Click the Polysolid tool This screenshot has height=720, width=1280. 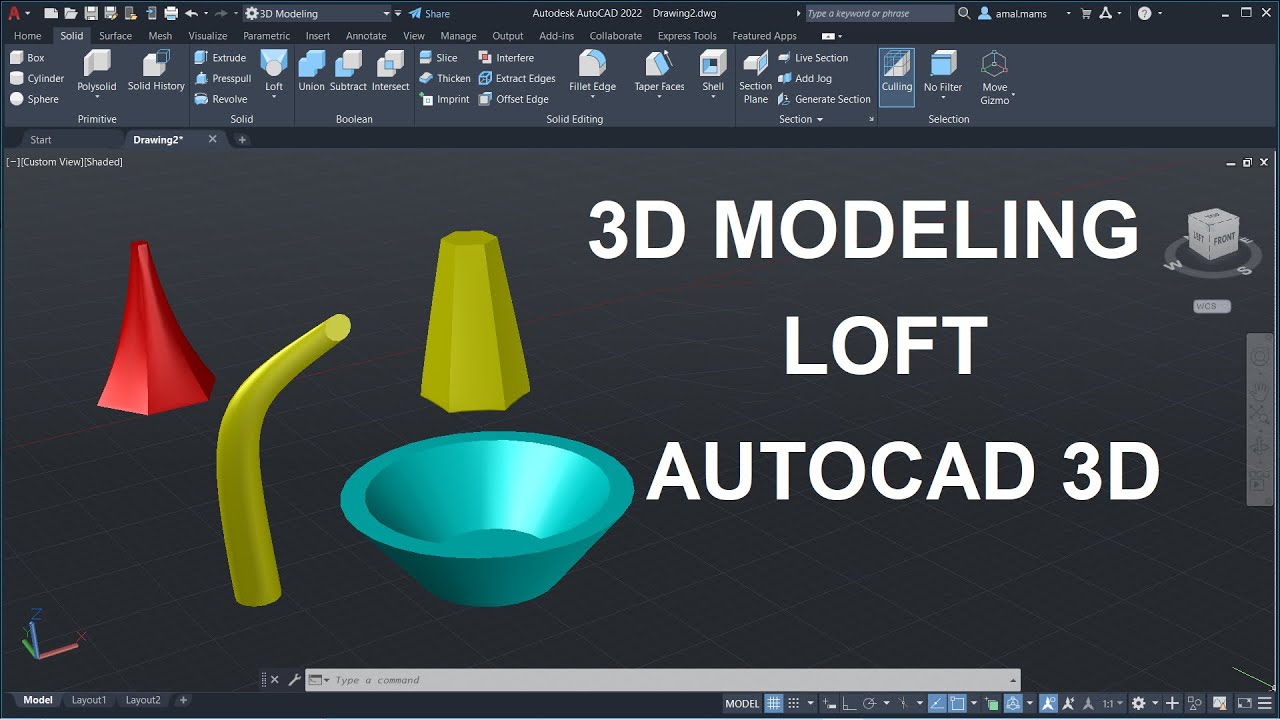click(x=97, y=72)
